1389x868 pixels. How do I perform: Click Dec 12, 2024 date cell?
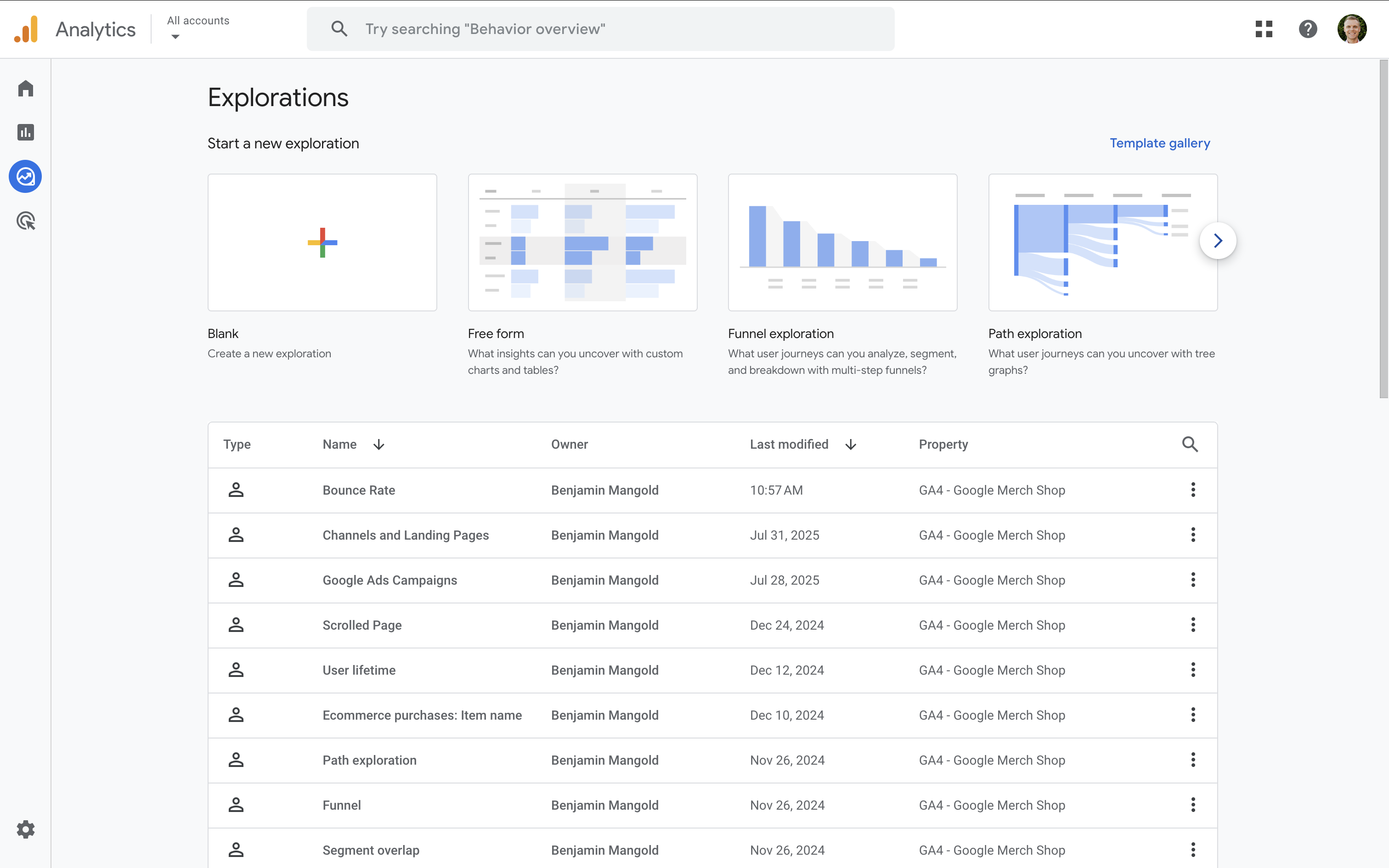click(x=786, y=671)
